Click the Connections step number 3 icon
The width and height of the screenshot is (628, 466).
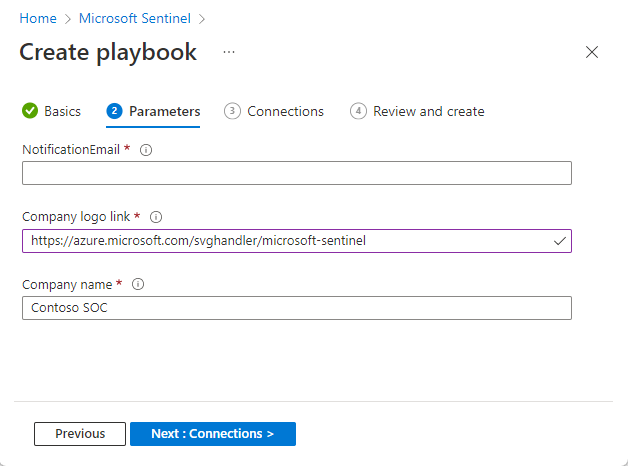click(x=232, y=111)
